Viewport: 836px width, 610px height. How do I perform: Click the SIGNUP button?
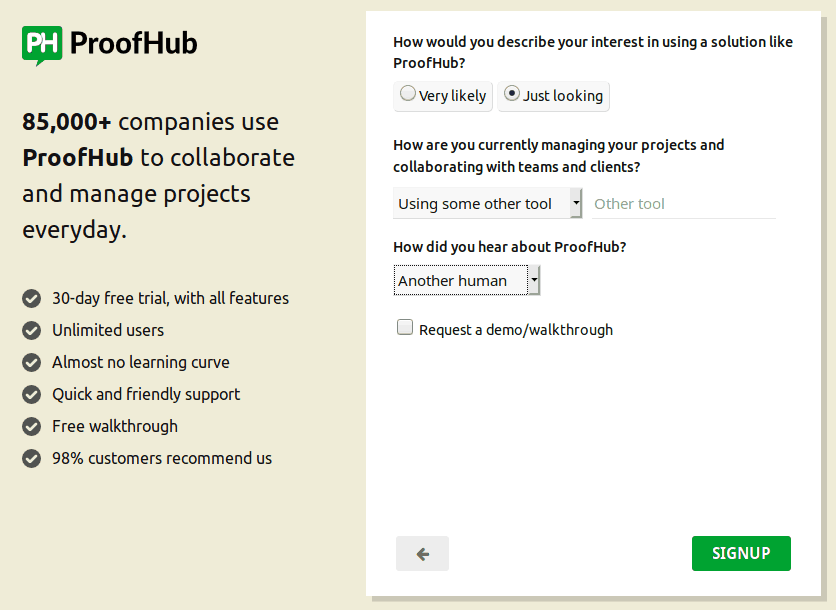pyautogui.click(x=741, y=553)
